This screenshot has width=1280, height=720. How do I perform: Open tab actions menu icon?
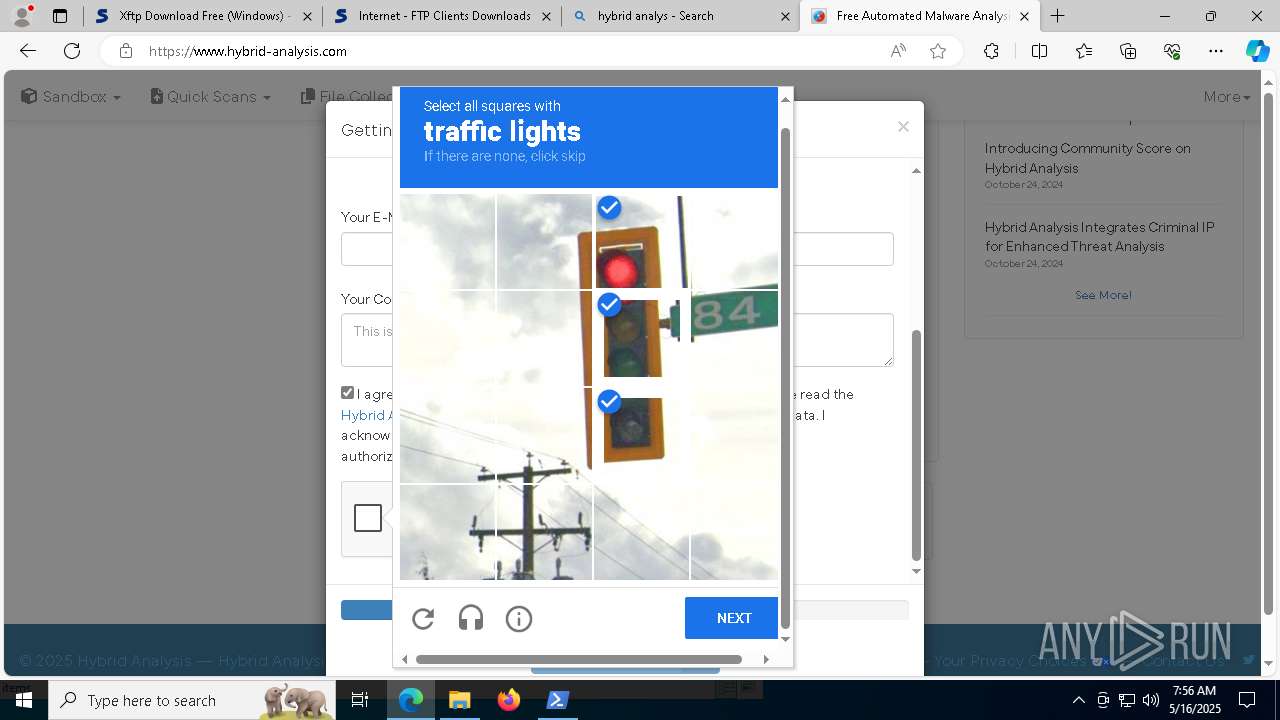60,16
